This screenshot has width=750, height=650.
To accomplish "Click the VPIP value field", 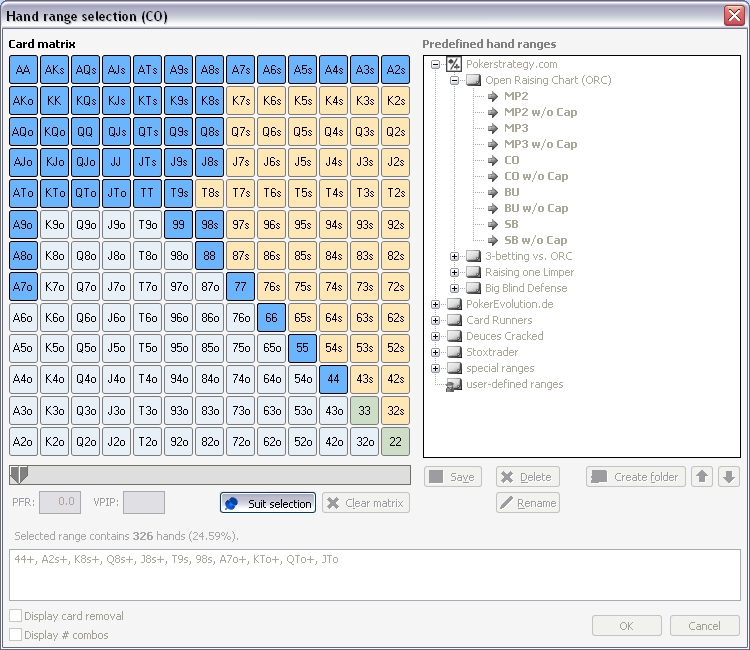I will [144, 502].
